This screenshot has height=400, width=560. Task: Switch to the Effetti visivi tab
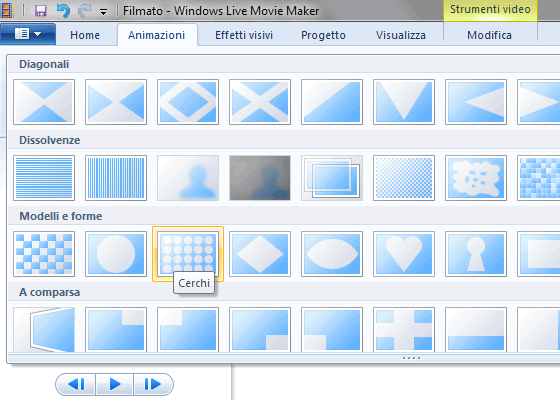tap(244, 35)
